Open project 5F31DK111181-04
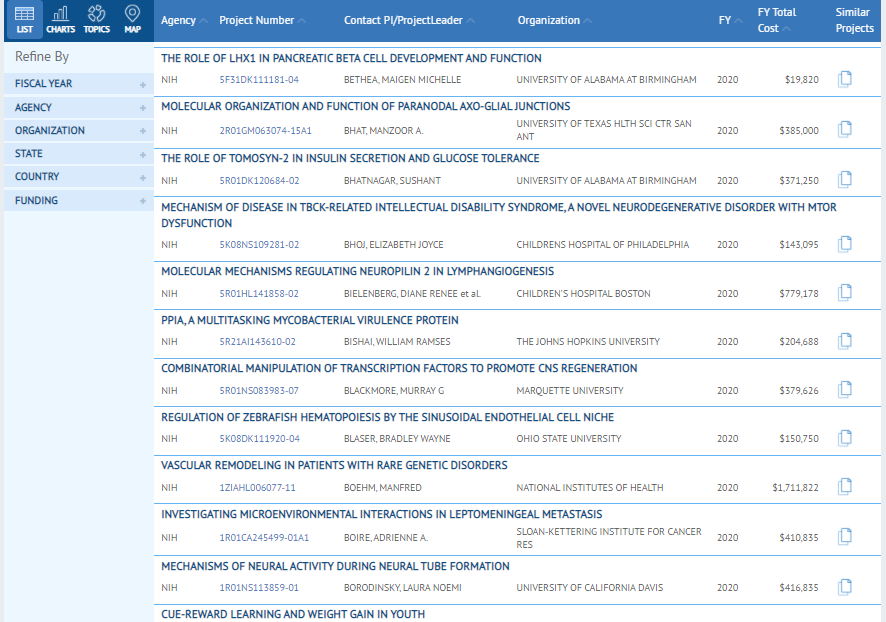 [259, 80]
